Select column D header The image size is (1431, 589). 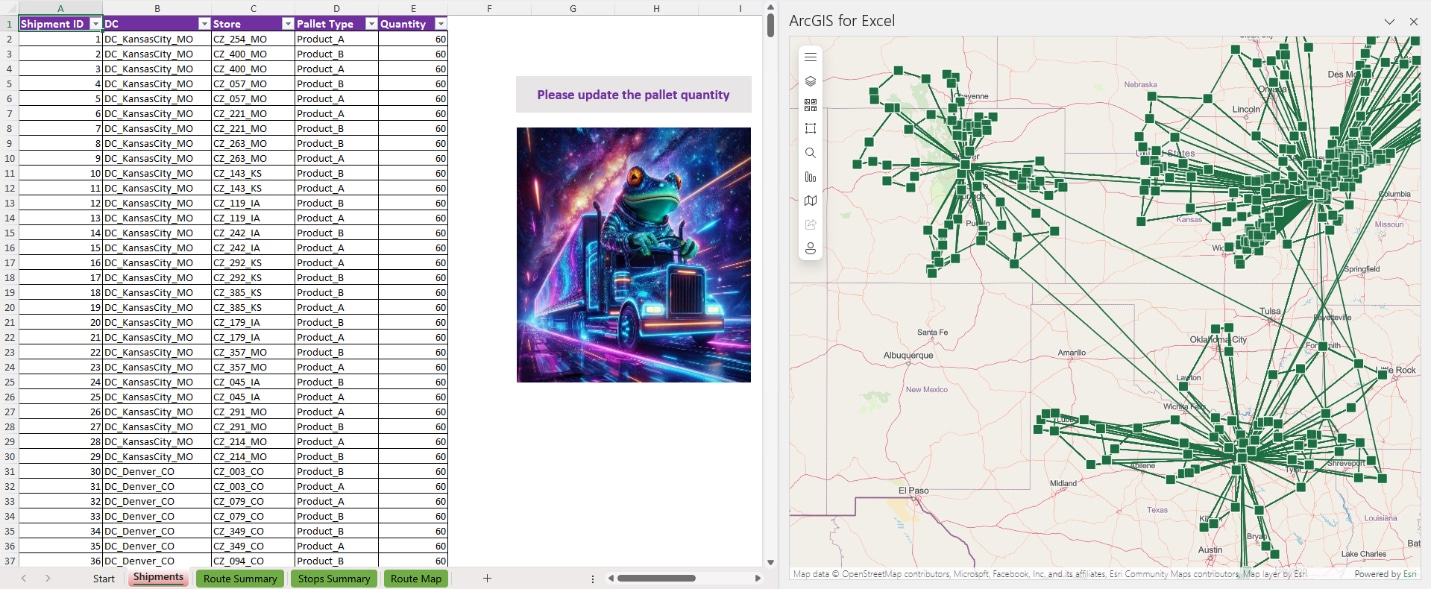pos(337,8)
